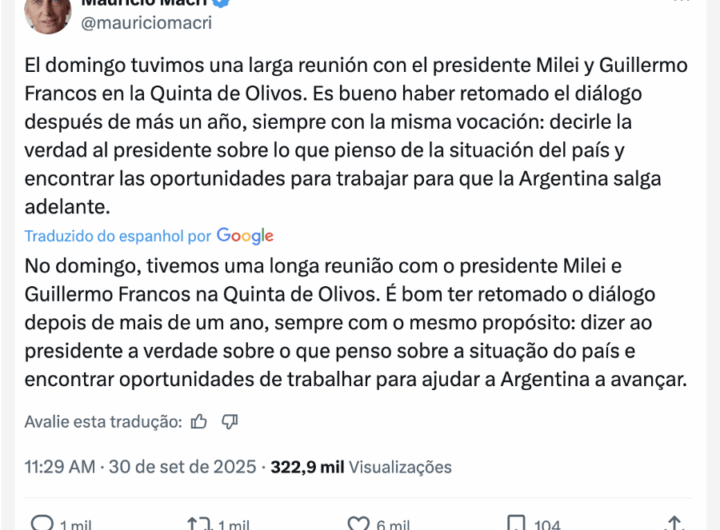This screenshot has width=720, height=530.
Task: Rate the translation with thumbs up
Action: pos(199,421)
